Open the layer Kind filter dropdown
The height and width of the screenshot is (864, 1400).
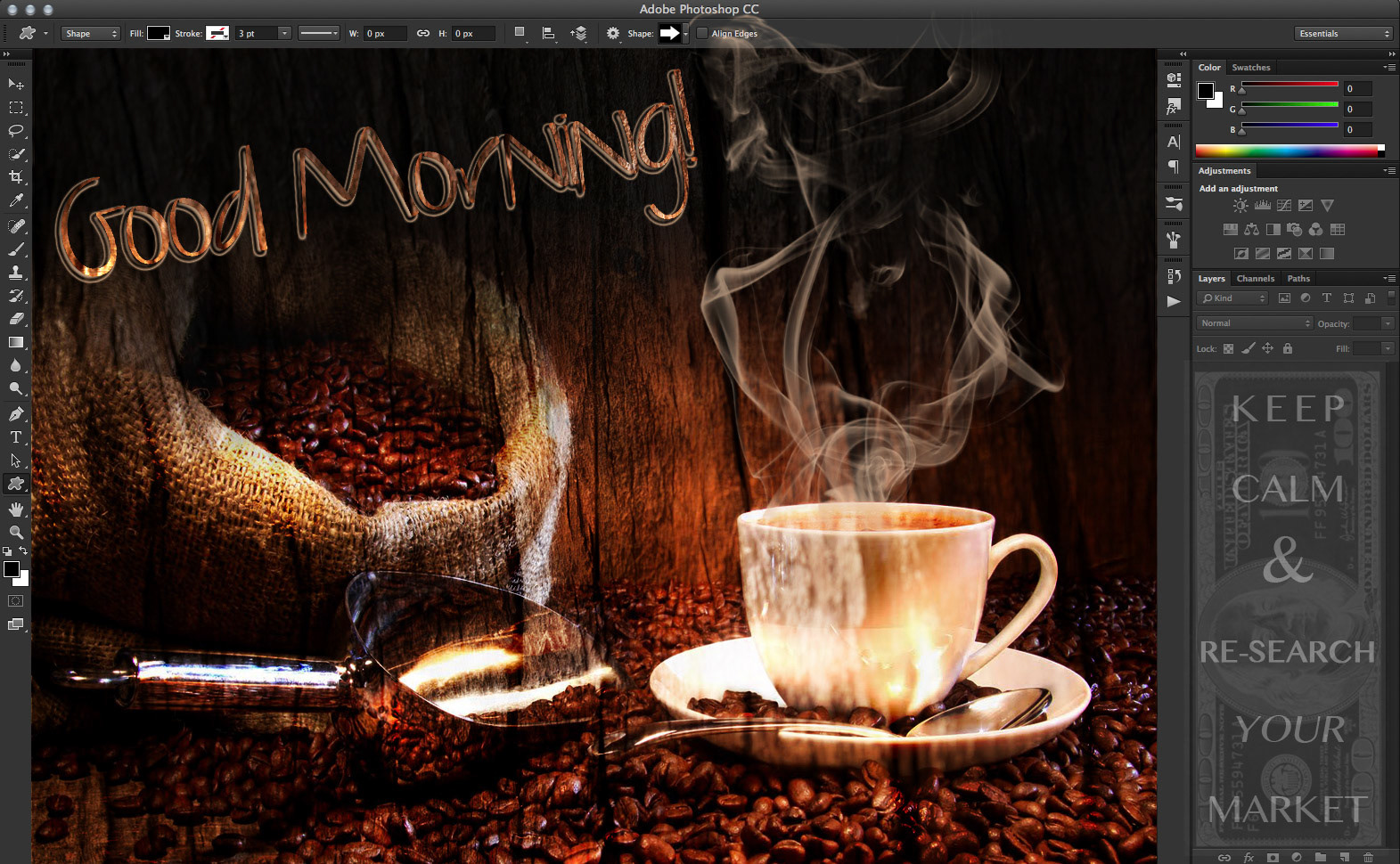click(x=1232, y=298)
